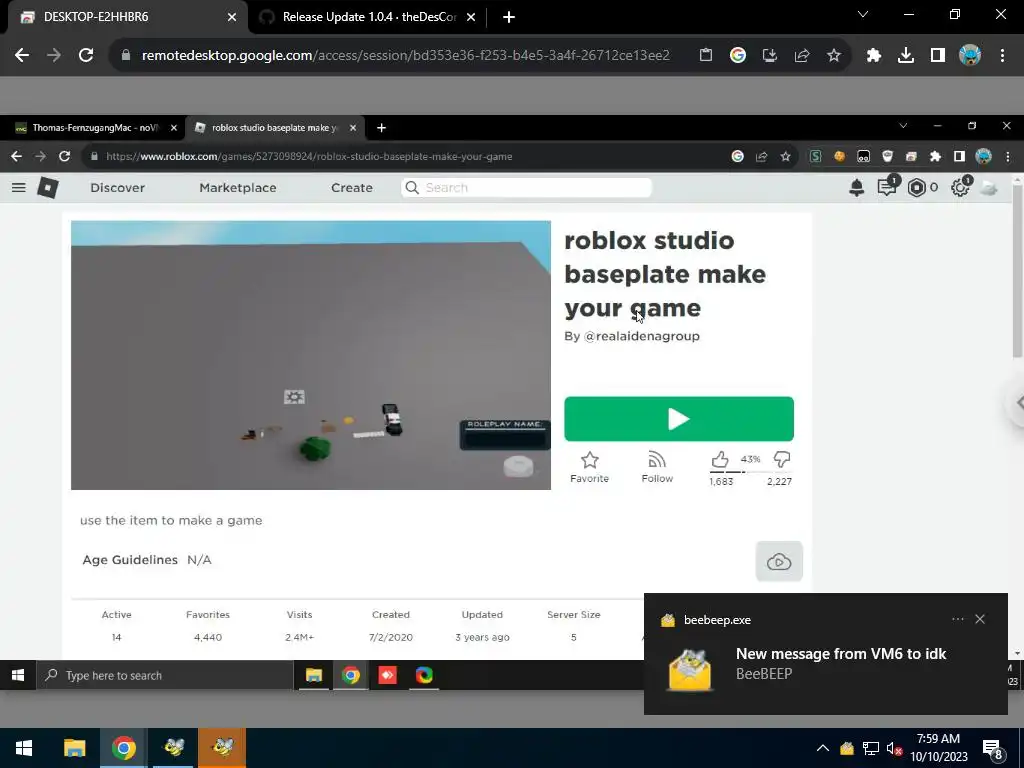Go back in the remote browser
1024x768 pixels.
[x=16, y=156]
